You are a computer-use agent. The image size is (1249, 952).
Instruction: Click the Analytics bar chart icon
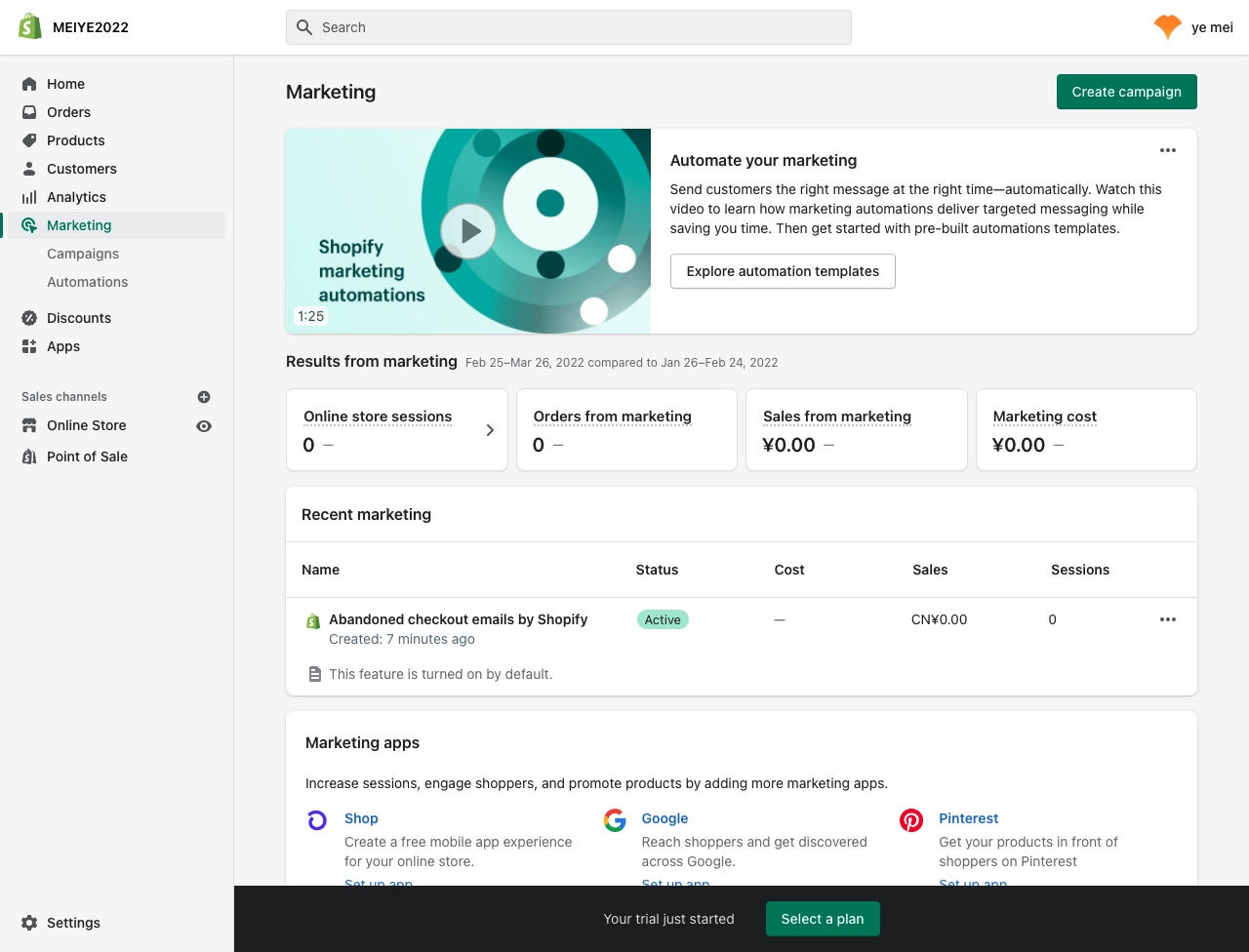(29, 197)
